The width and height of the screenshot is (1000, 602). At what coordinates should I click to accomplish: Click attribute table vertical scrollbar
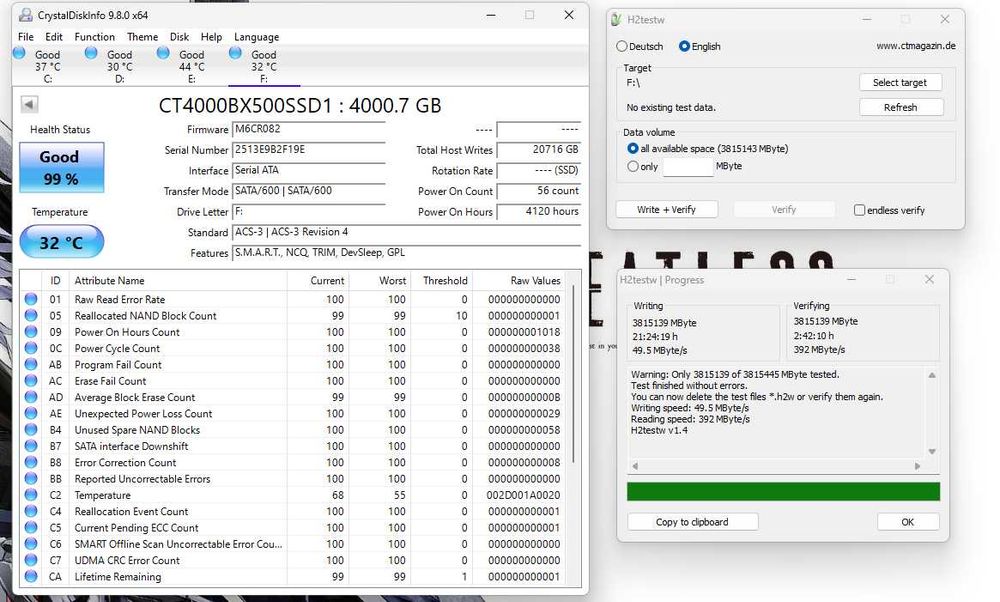(x=574, y=375)
